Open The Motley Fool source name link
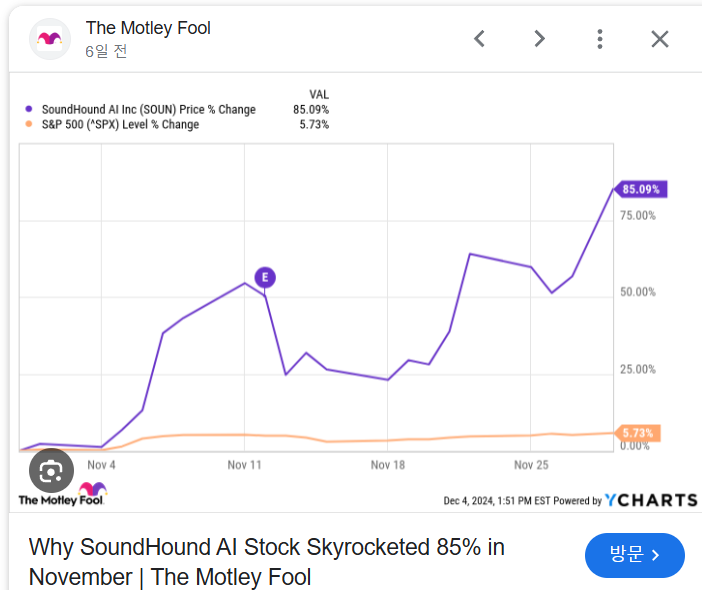 click(x=148, y=28)
